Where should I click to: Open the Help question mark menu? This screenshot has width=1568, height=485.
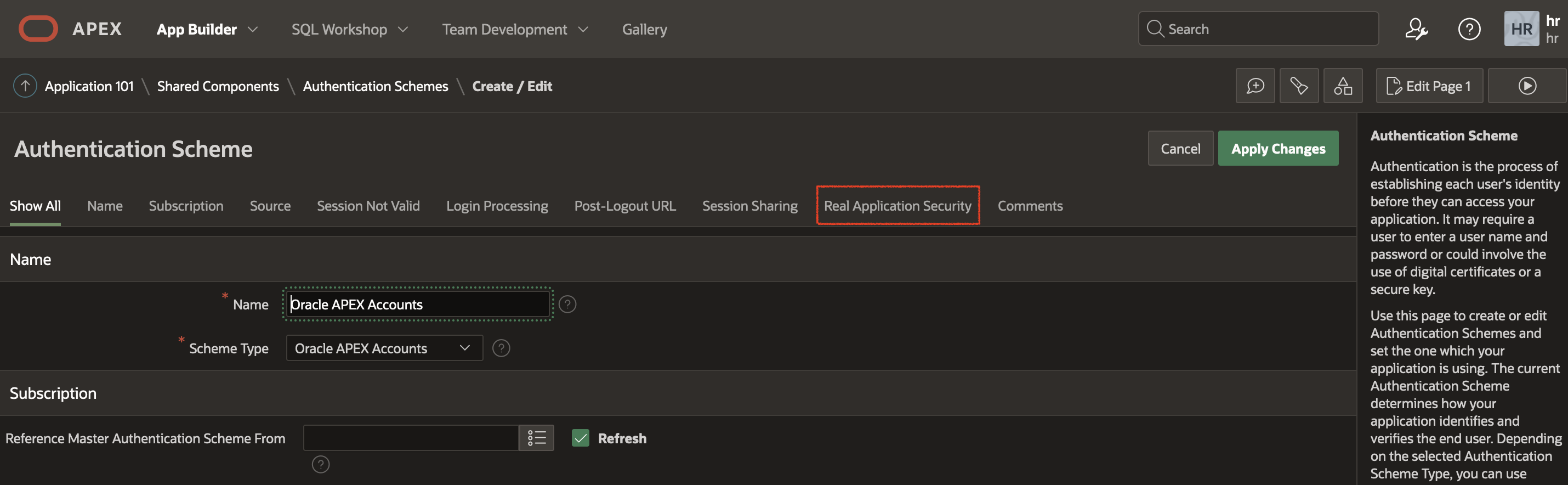[x=1469, y=29]
